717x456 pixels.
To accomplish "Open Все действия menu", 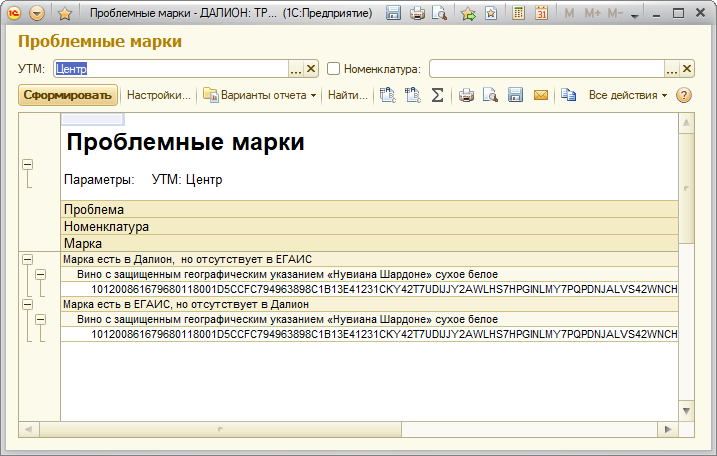I will pos(627,95).
